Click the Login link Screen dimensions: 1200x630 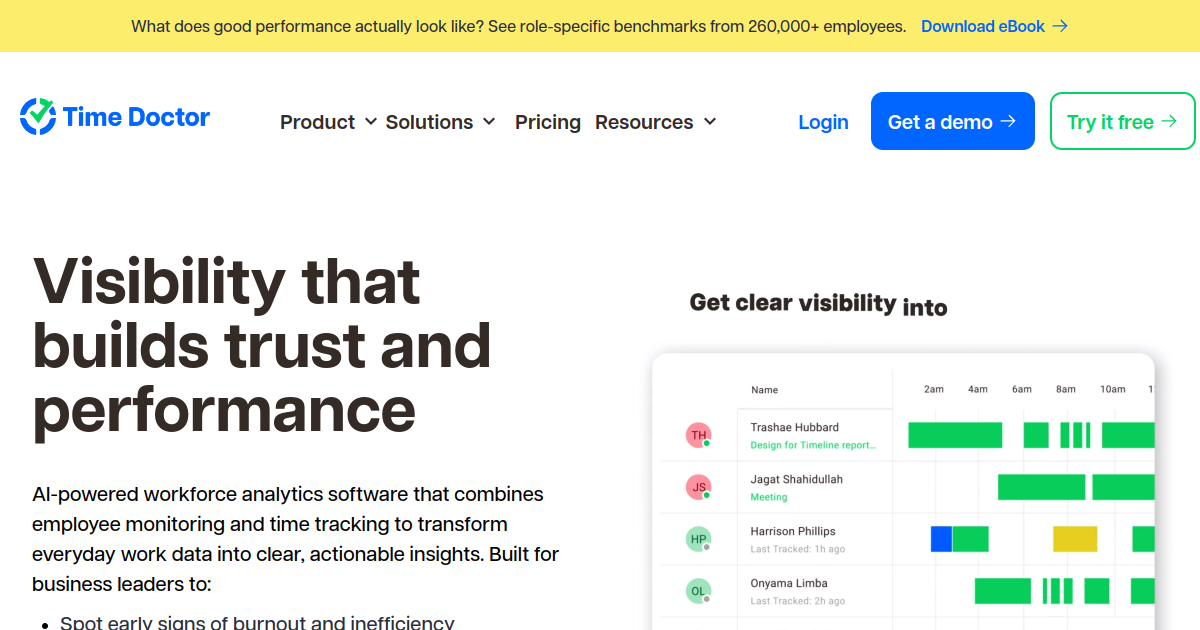click(823, 122)
